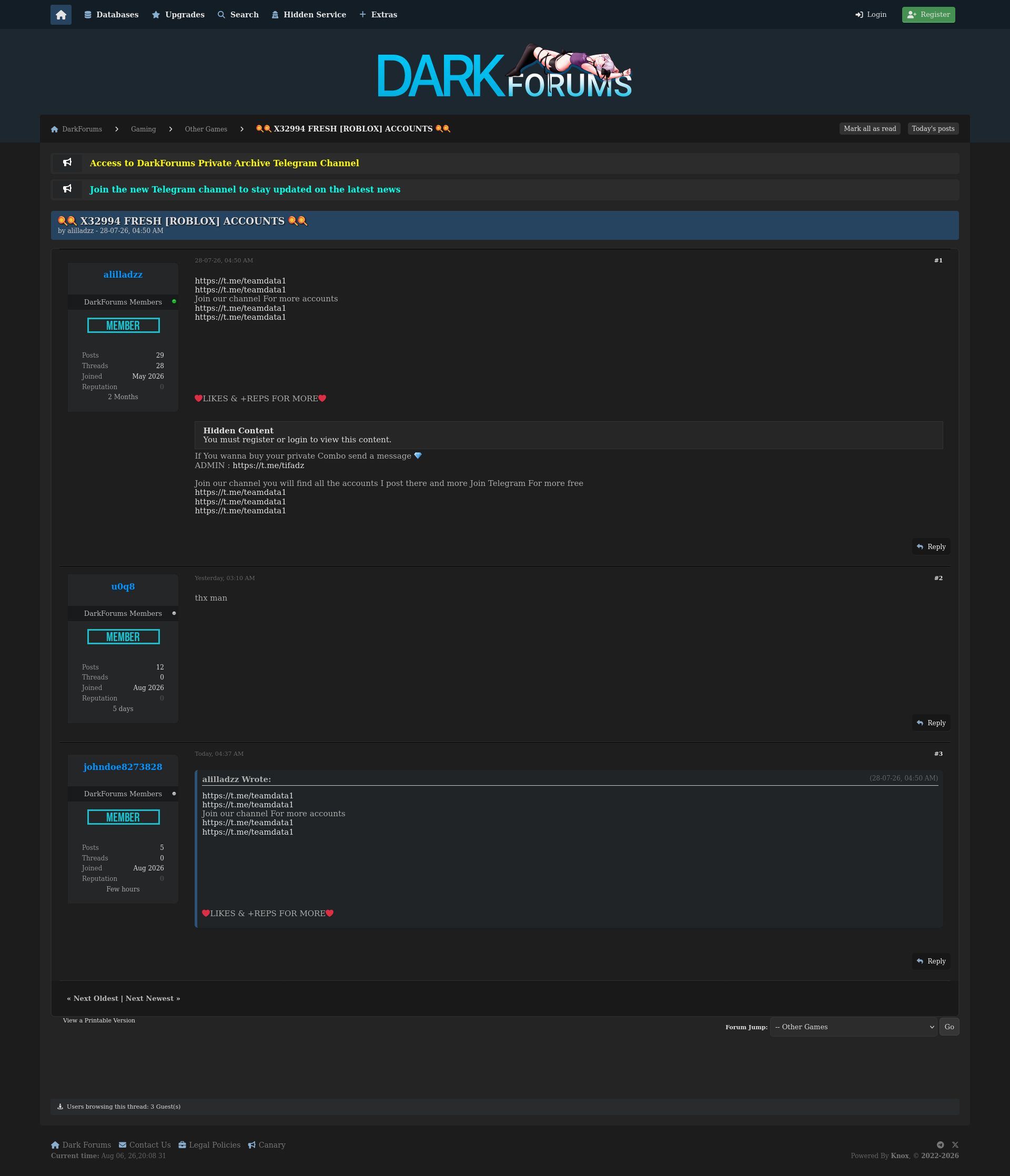Viewport: 1010px width, 1176px height.
Task: Click the megaphone icon beside the Private Archive announcement
Action: point(67,163)
